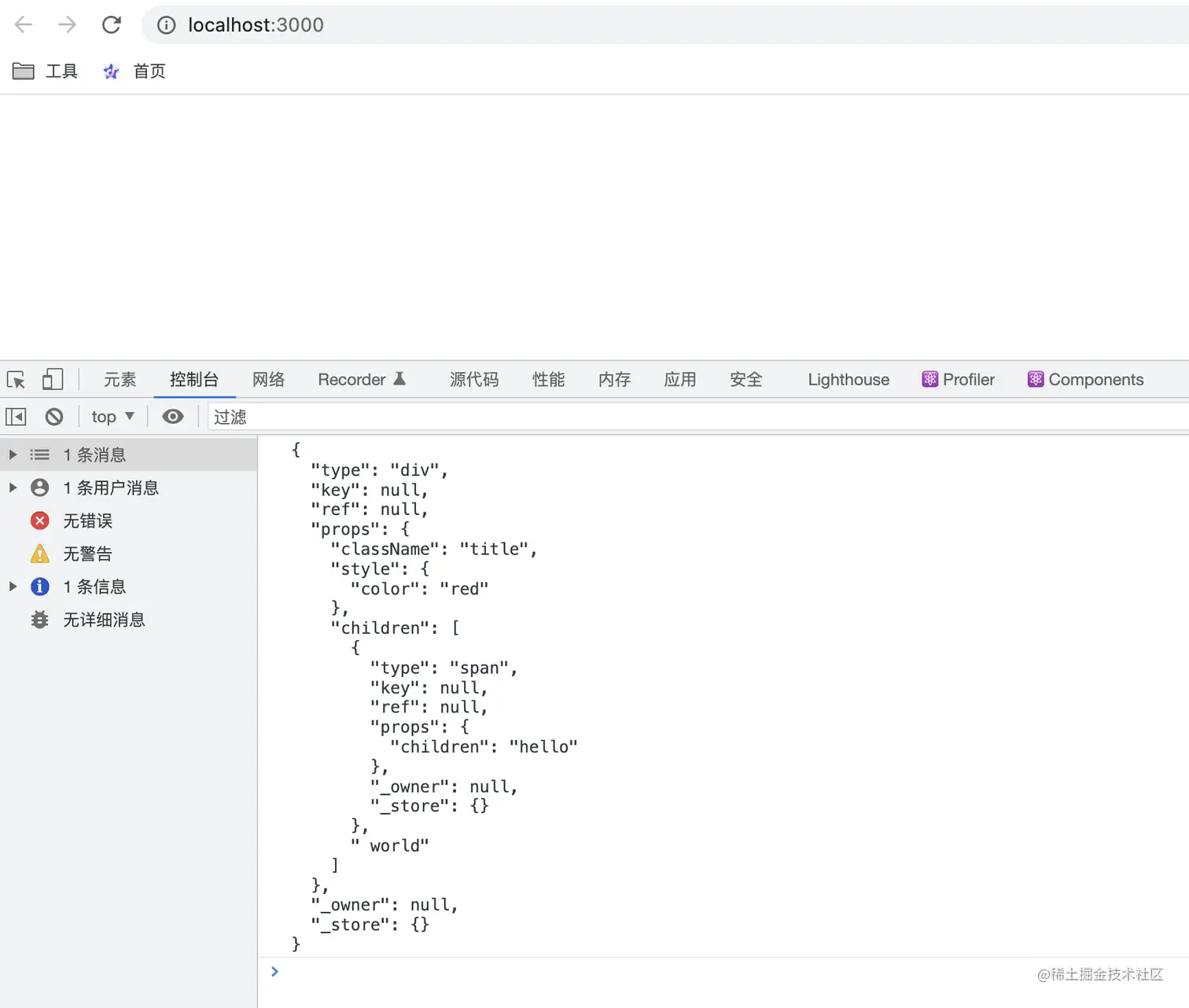The width and height of the screenshot is (1189, 1008).
Task: Click the Components tab React icon
Action: (1036, 380)
